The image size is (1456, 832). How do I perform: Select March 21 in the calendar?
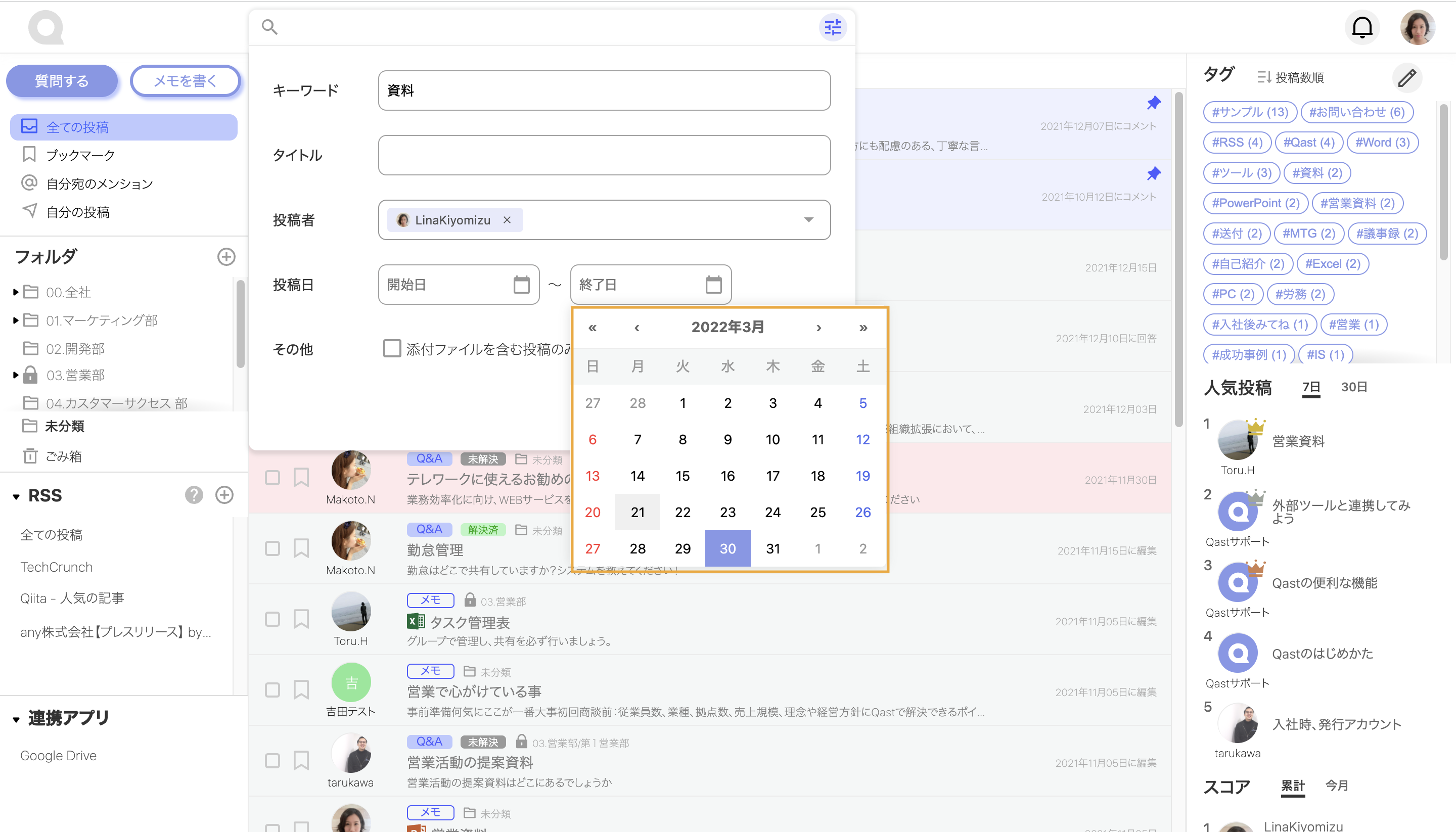[637, 512]
